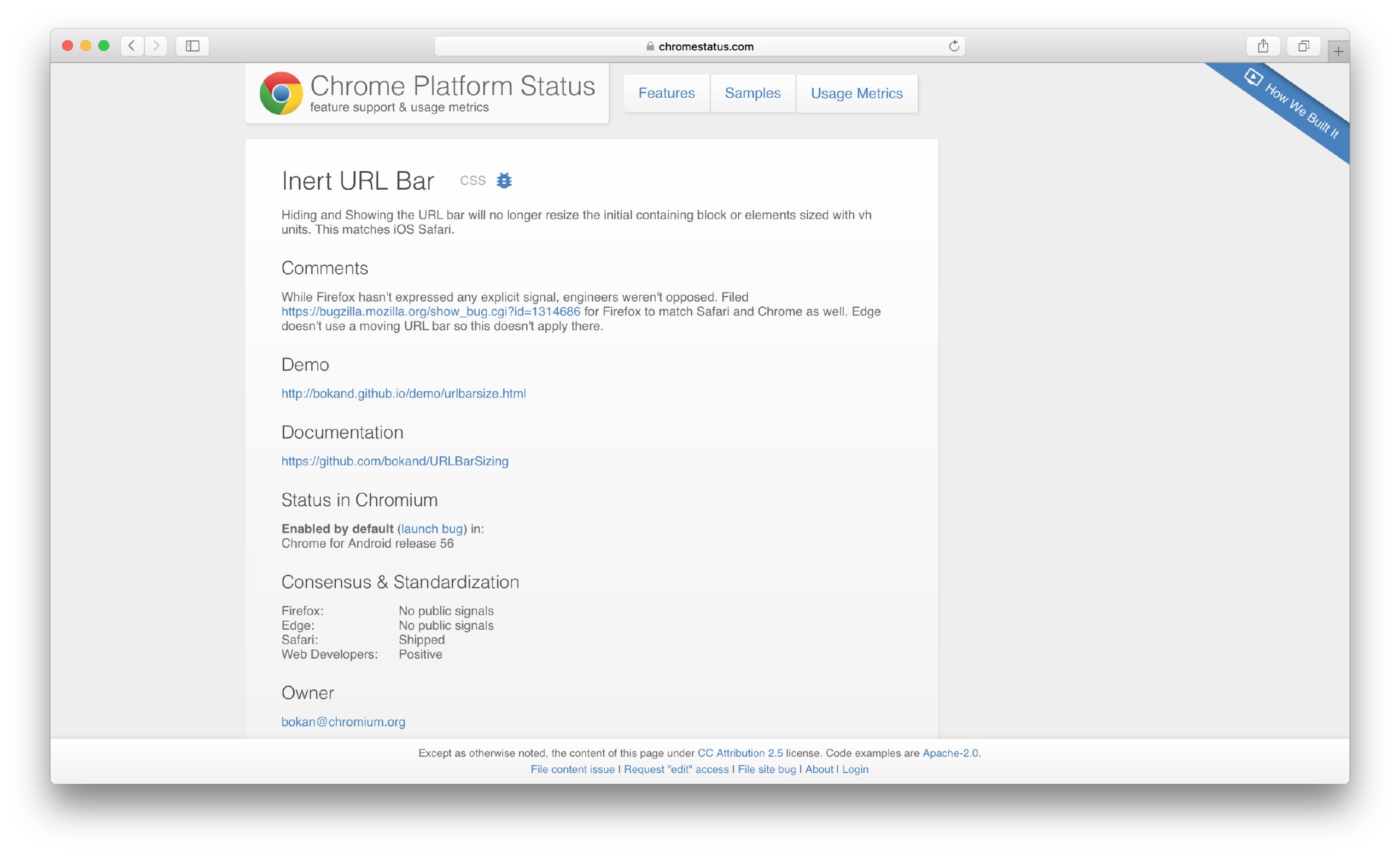This screenshot has height=856, width=1400.
Task: Go to the Usage Metrics tab
Action: pyautogui.click(x=857, y=93)
